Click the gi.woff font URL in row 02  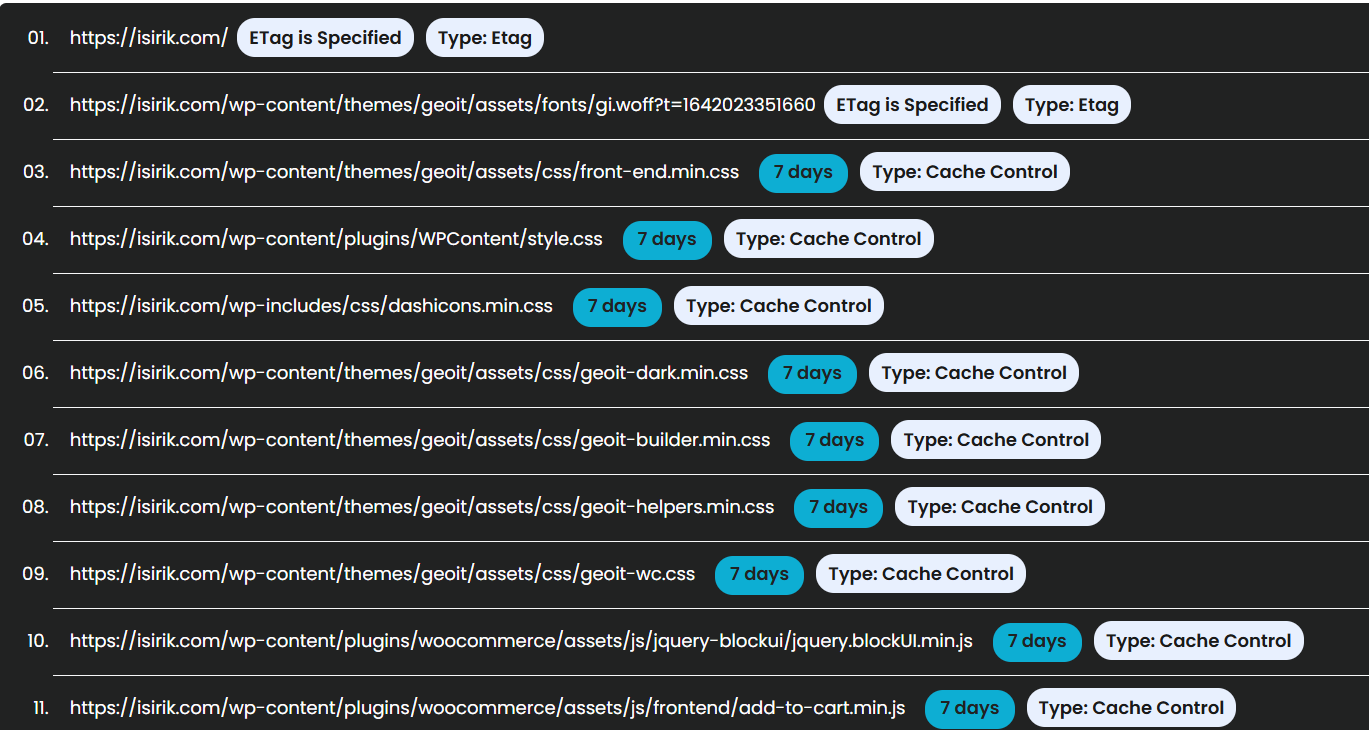click(x=443, y=105)
